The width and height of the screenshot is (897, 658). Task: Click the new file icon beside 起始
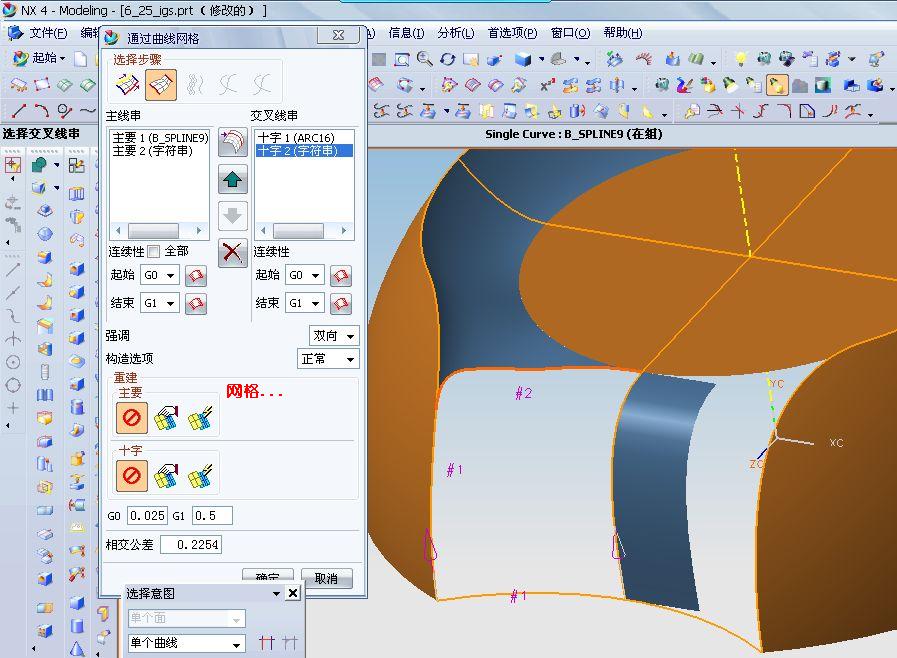(x=81, y=58)
